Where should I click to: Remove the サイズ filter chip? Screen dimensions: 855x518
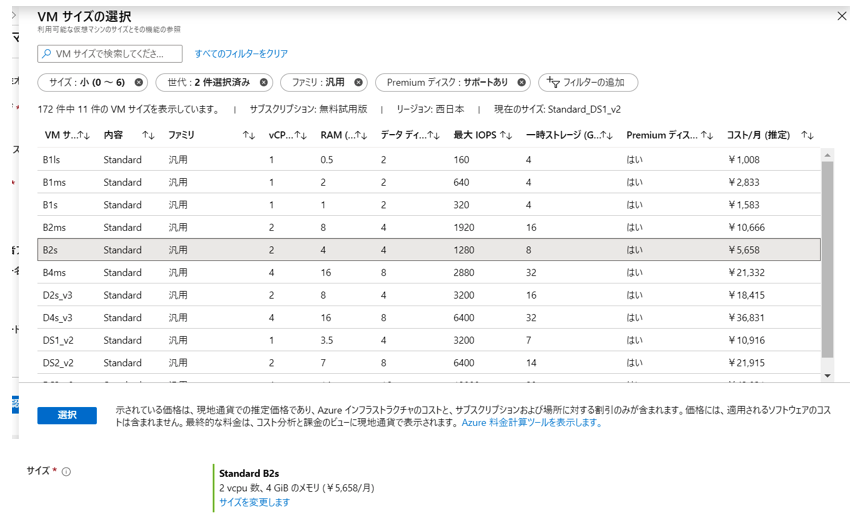[139, 82]
